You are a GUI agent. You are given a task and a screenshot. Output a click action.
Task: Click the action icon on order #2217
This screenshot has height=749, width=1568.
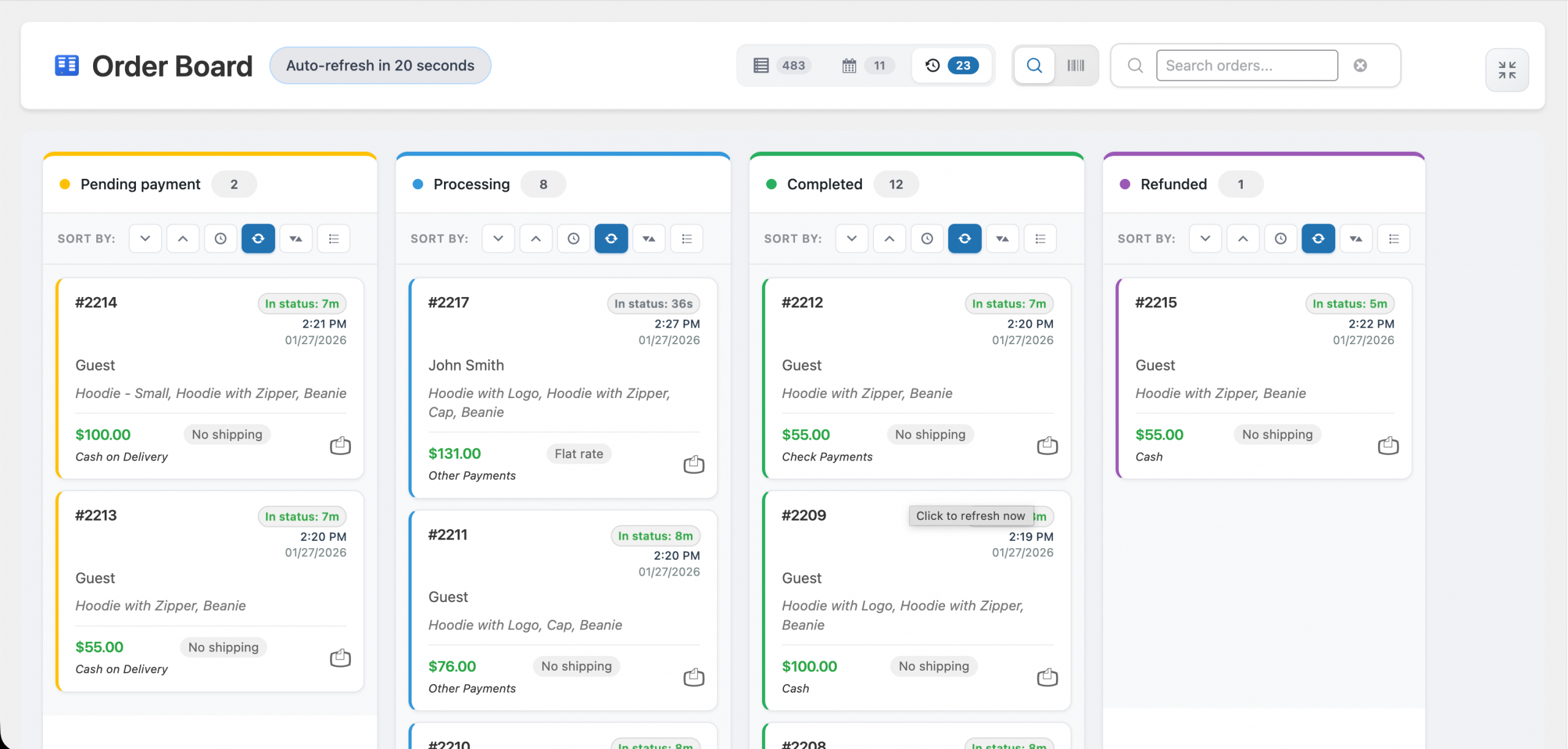[693, 464]
